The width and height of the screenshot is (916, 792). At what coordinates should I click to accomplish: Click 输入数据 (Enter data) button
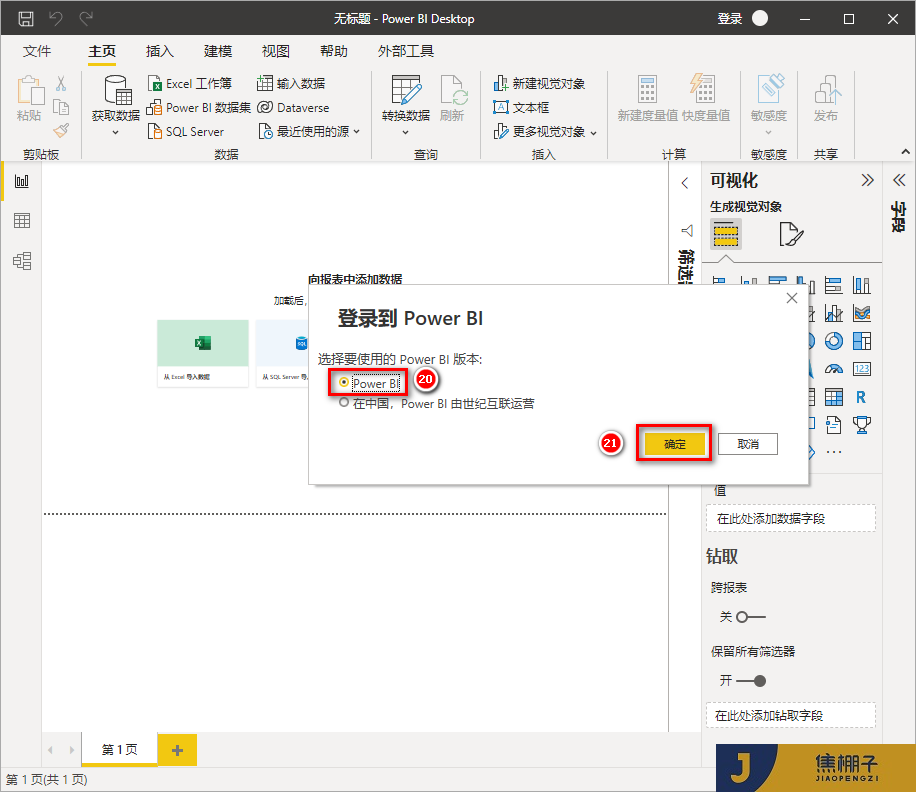[291, 84]
